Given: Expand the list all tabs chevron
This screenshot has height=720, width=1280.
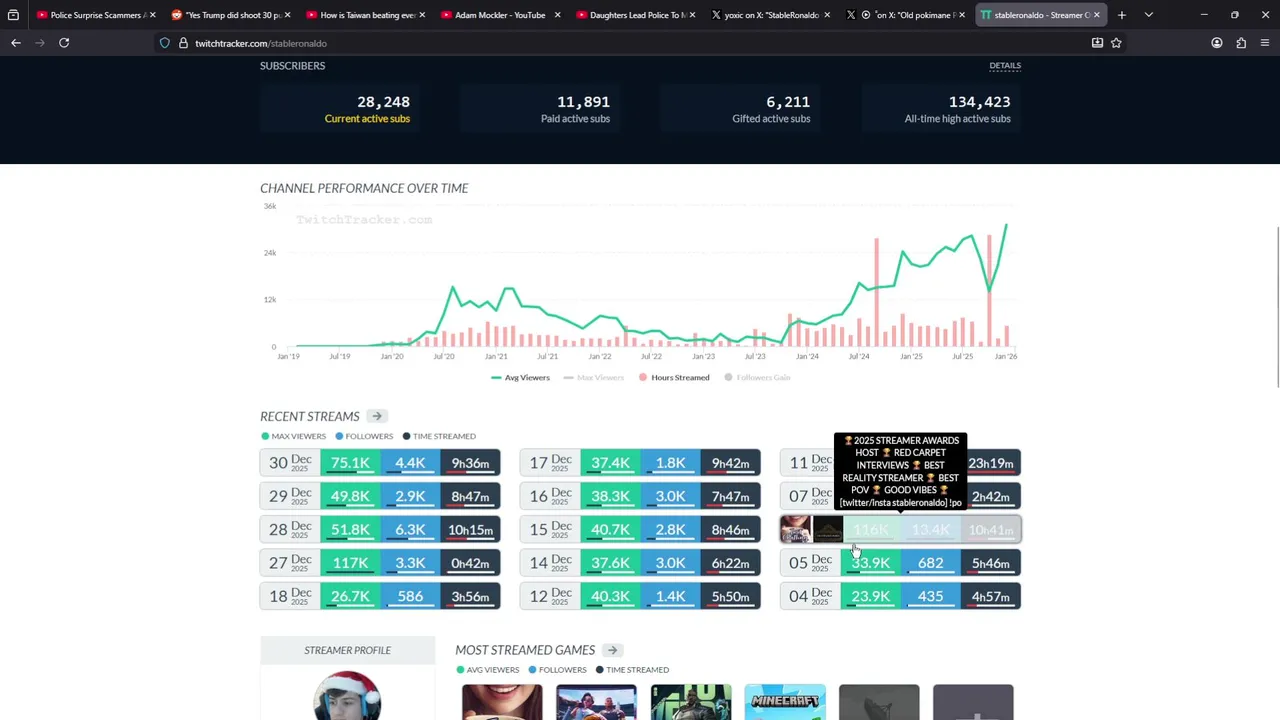Looking at the screenshot, I should point(1148,15).
